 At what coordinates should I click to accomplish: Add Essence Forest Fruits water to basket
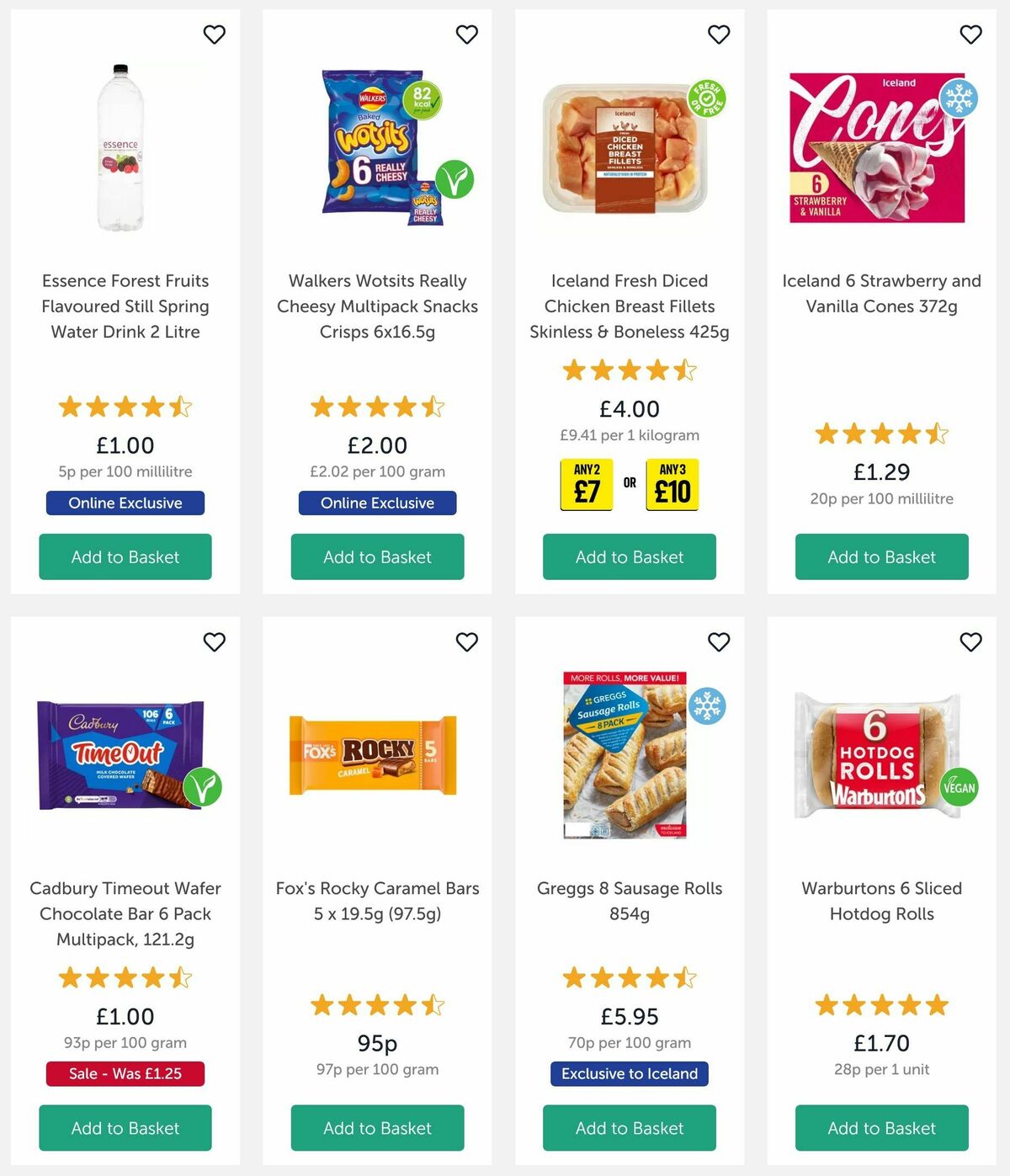coord(125,556)
